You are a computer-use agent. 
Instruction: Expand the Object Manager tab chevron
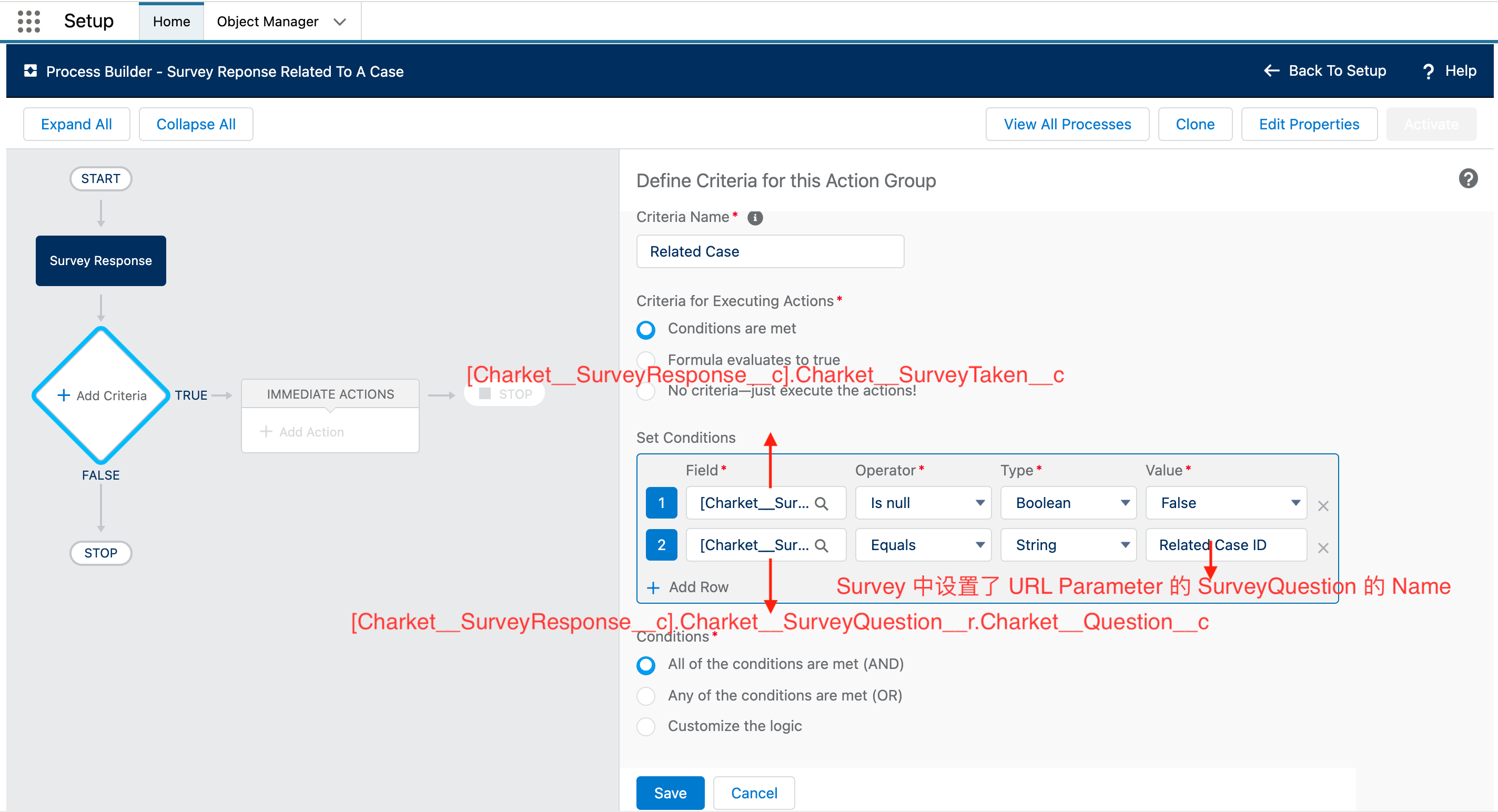340,22
